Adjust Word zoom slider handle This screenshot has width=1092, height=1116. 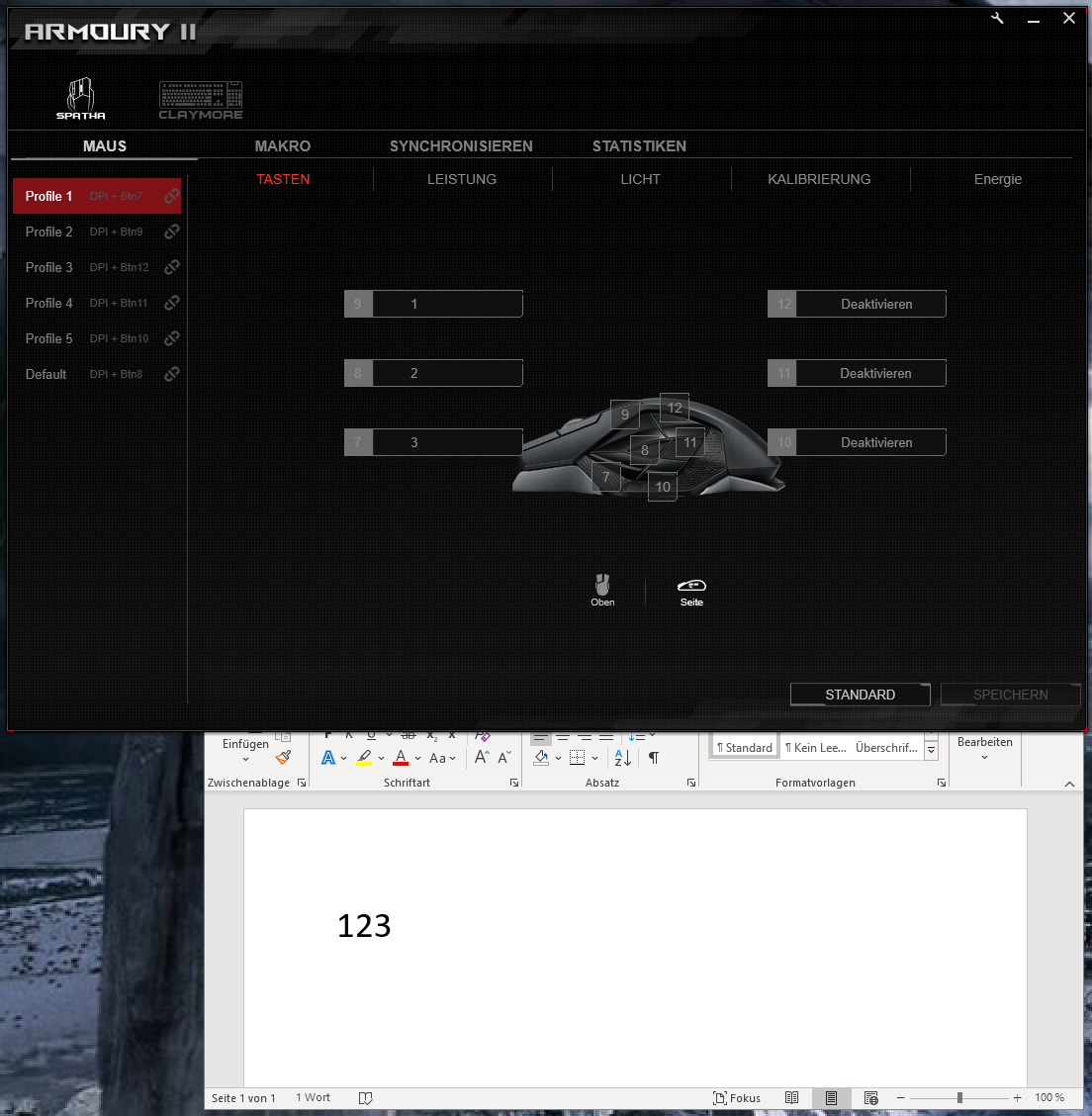pyautogui.click(x=959, y=1098)
